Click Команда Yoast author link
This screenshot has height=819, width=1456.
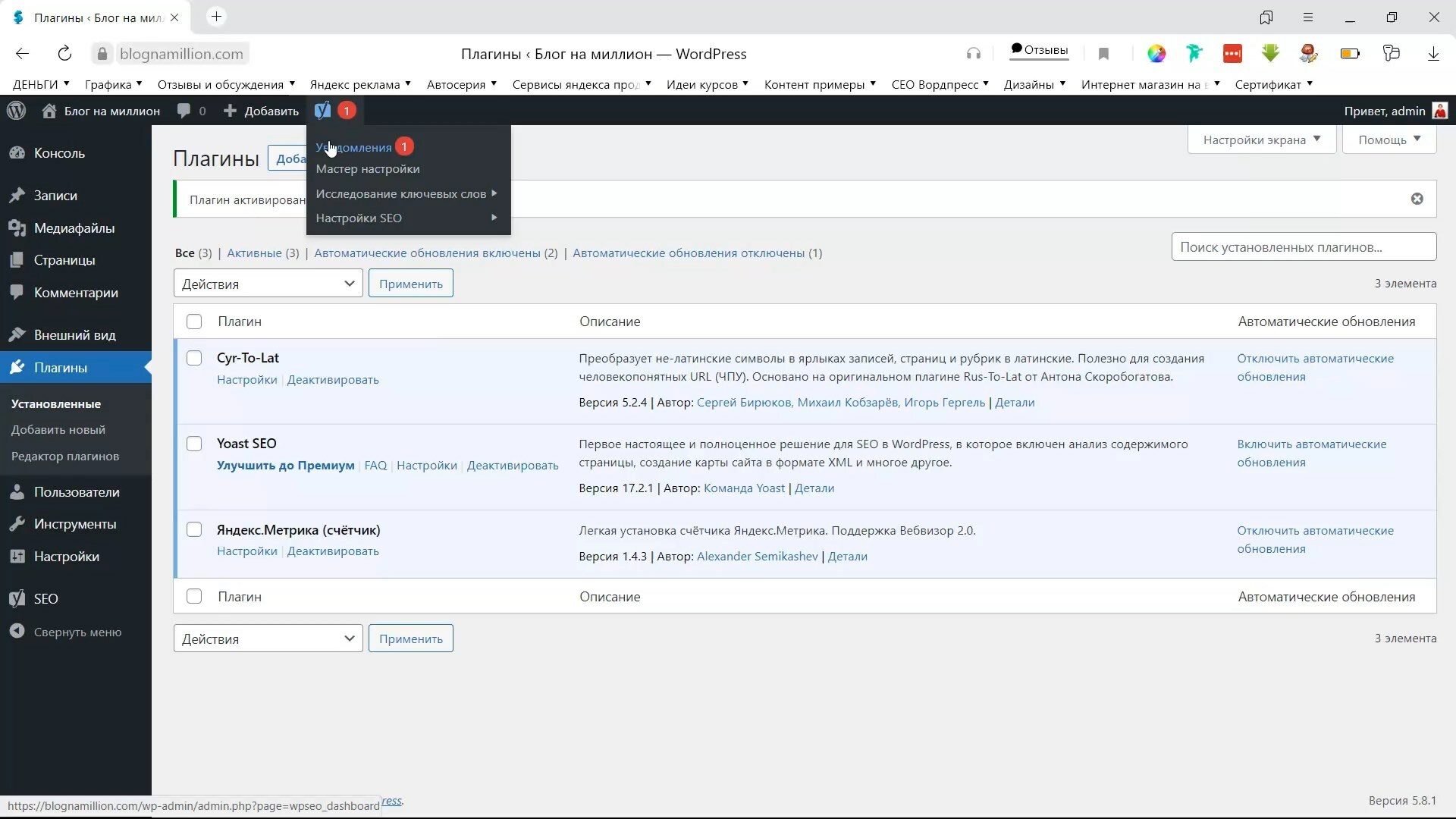point(744,488)
